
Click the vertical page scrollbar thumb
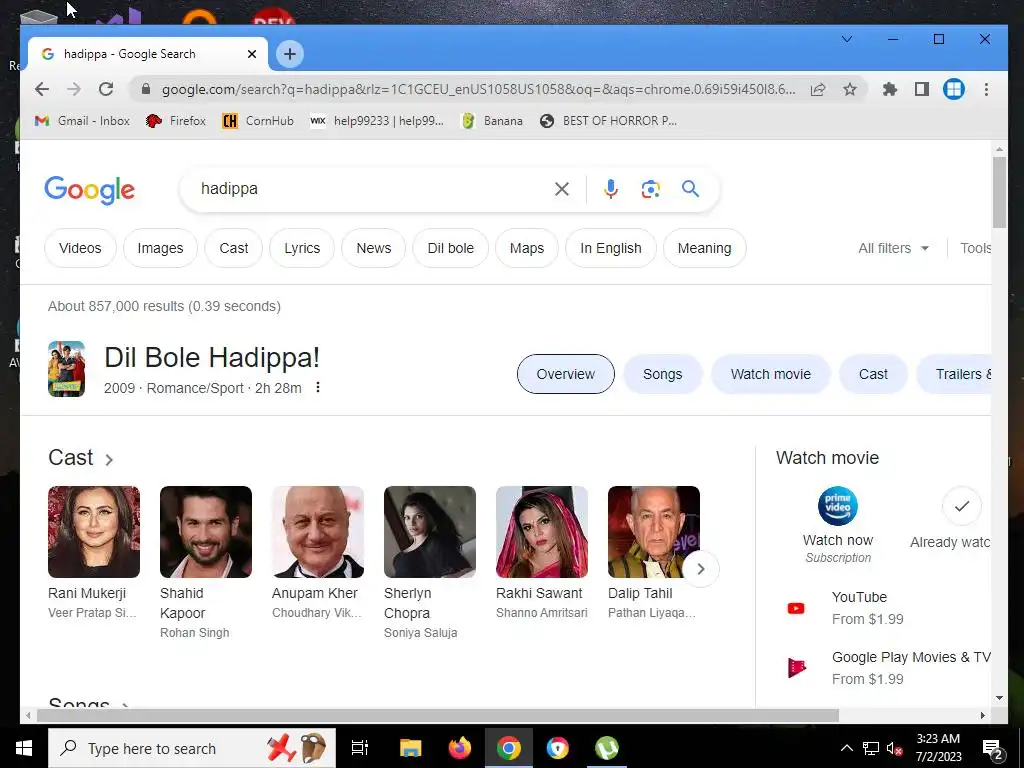pyautogui.click(x=999, y=193)
